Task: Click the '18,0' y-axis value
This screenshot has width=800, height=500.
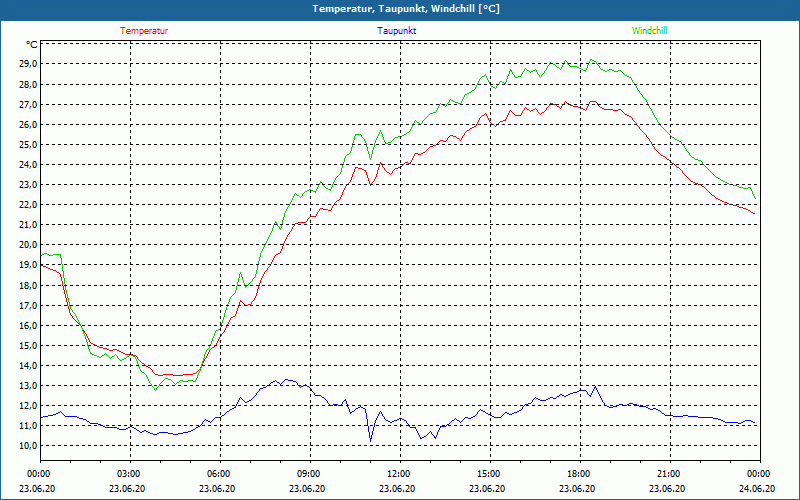Action: [29, 285]
